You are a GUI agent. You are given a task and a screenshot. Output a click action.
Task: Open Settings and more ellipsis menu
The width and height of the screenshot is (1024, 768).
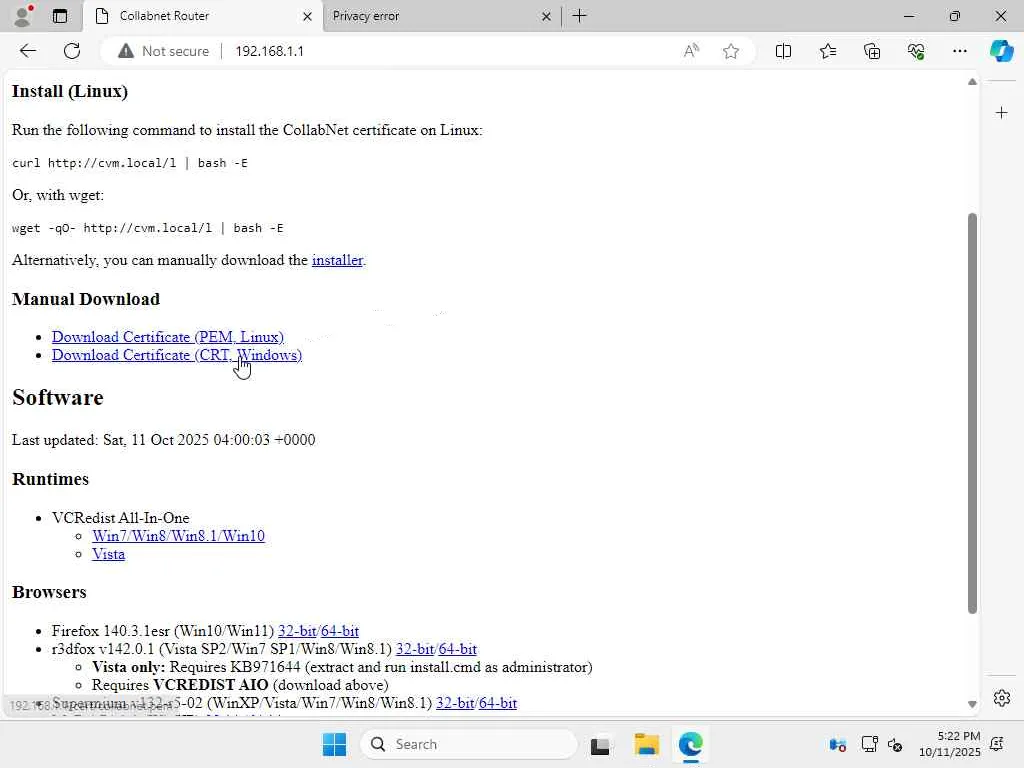(x=959, y=51)
